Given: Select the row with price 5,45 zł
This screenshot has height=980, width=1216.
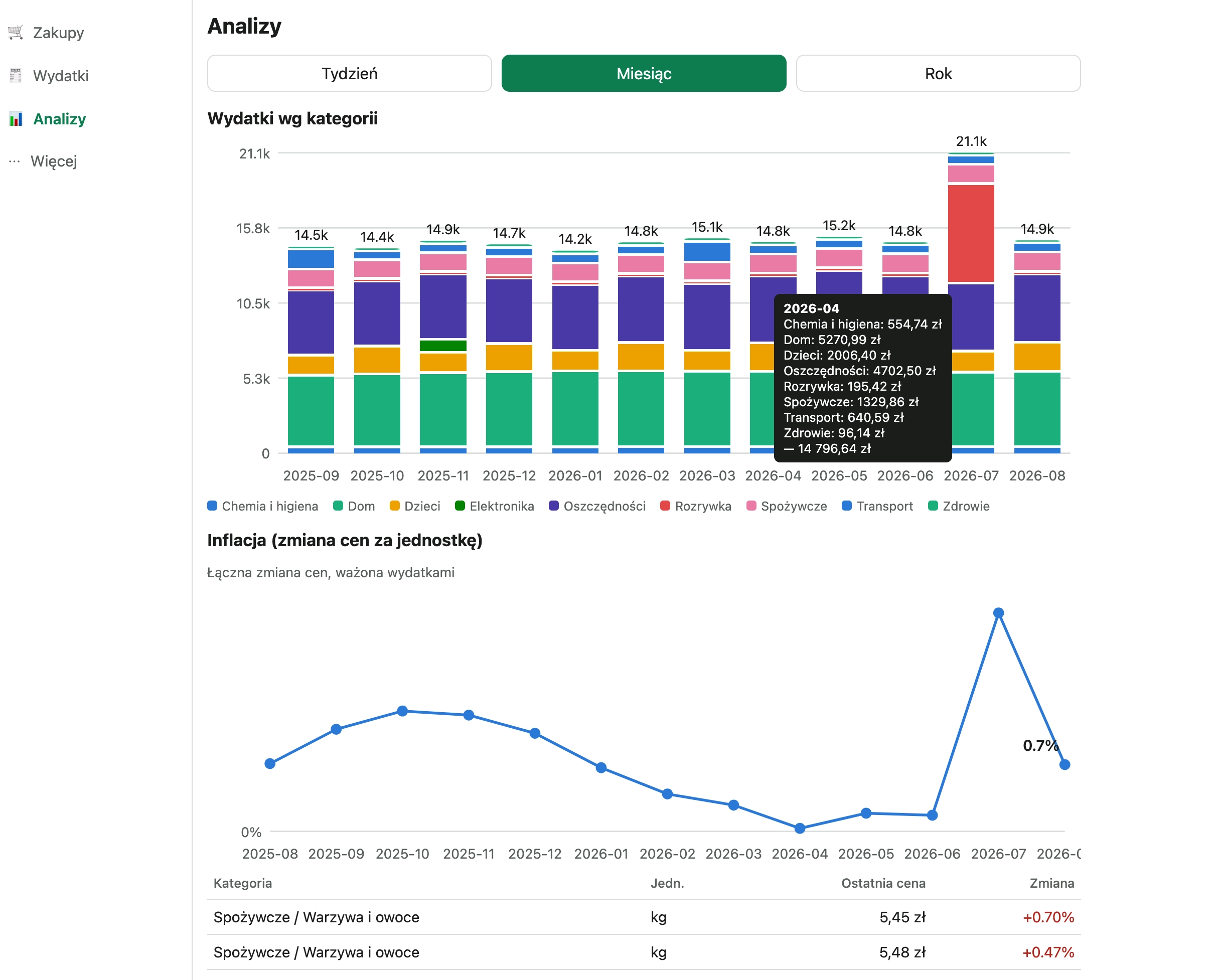Looking at the screenshot, I should [x=644, y=917].
